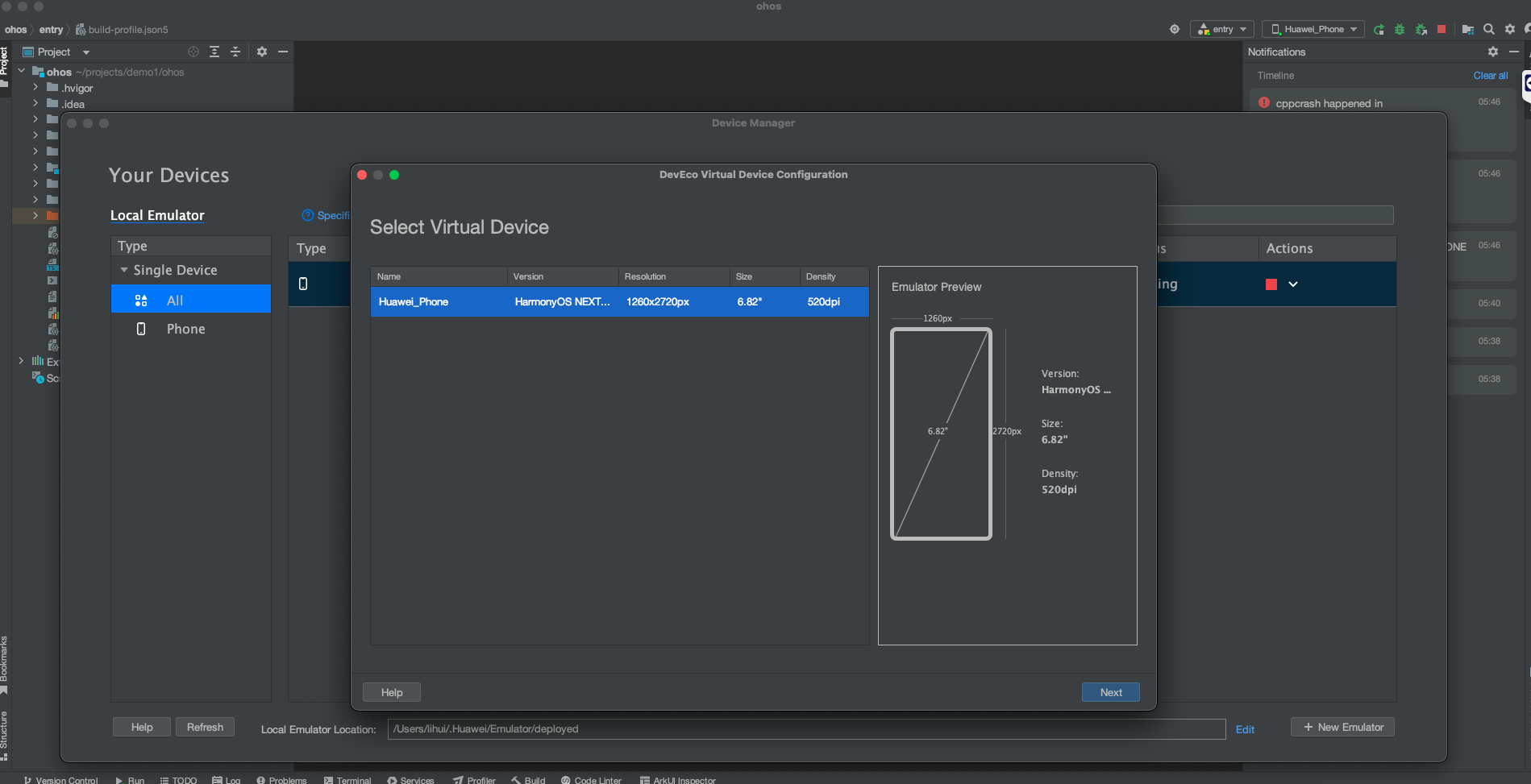Click the Search magnifier icon in toolbar
This screenshot has width=1531, height=784.
tap(1489, 29)
